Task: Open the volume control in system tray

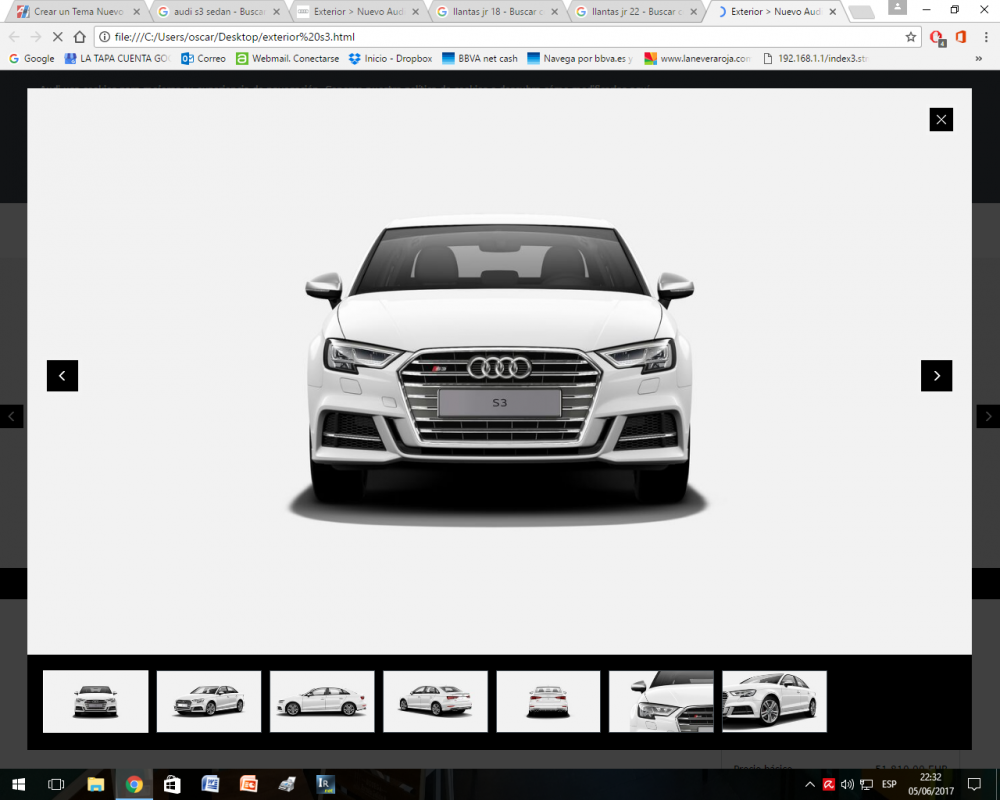Action: pos(847,785)
